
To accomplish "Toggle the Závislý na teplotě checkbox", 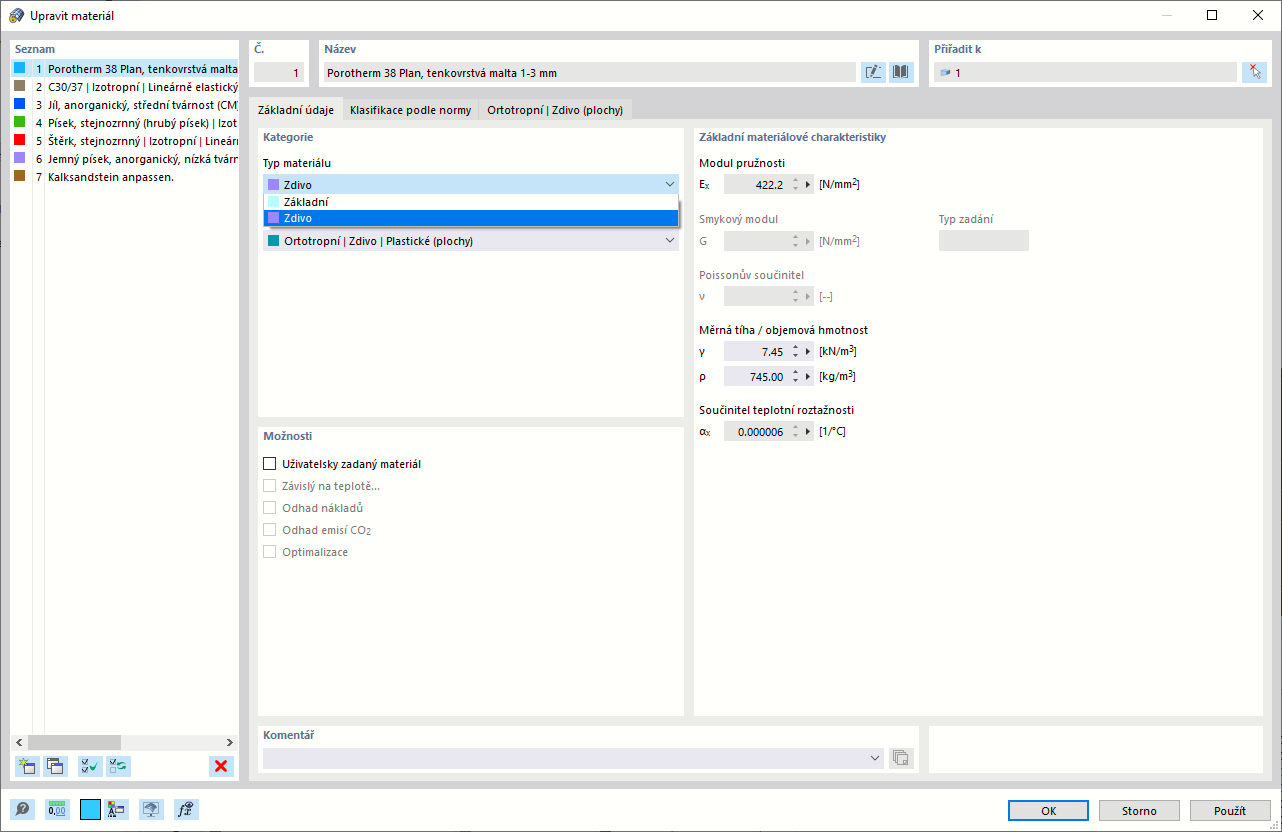I will pyautogui.click(x=269, y=486).
